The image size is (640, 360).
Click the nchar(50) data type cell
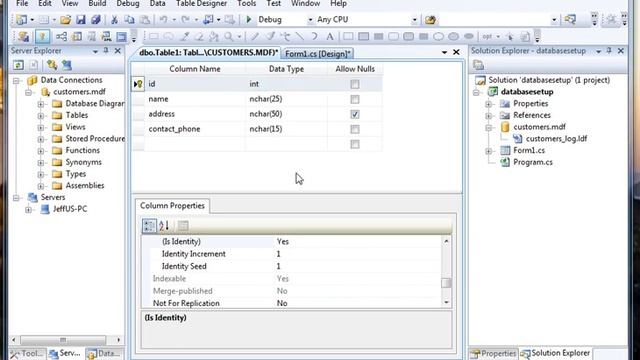point(286,114)
